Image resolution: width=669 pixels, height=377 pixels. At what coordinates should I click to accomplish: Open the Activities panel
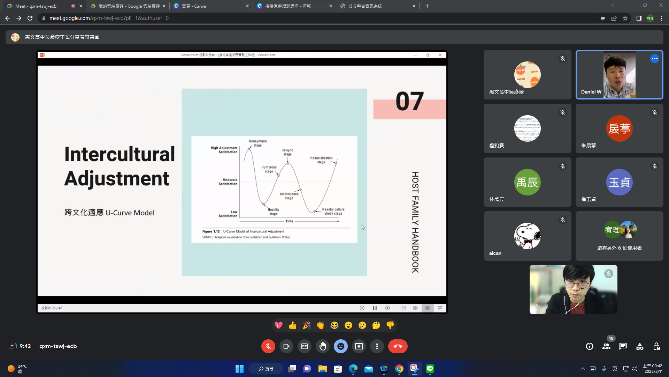(x=640, y=346)
